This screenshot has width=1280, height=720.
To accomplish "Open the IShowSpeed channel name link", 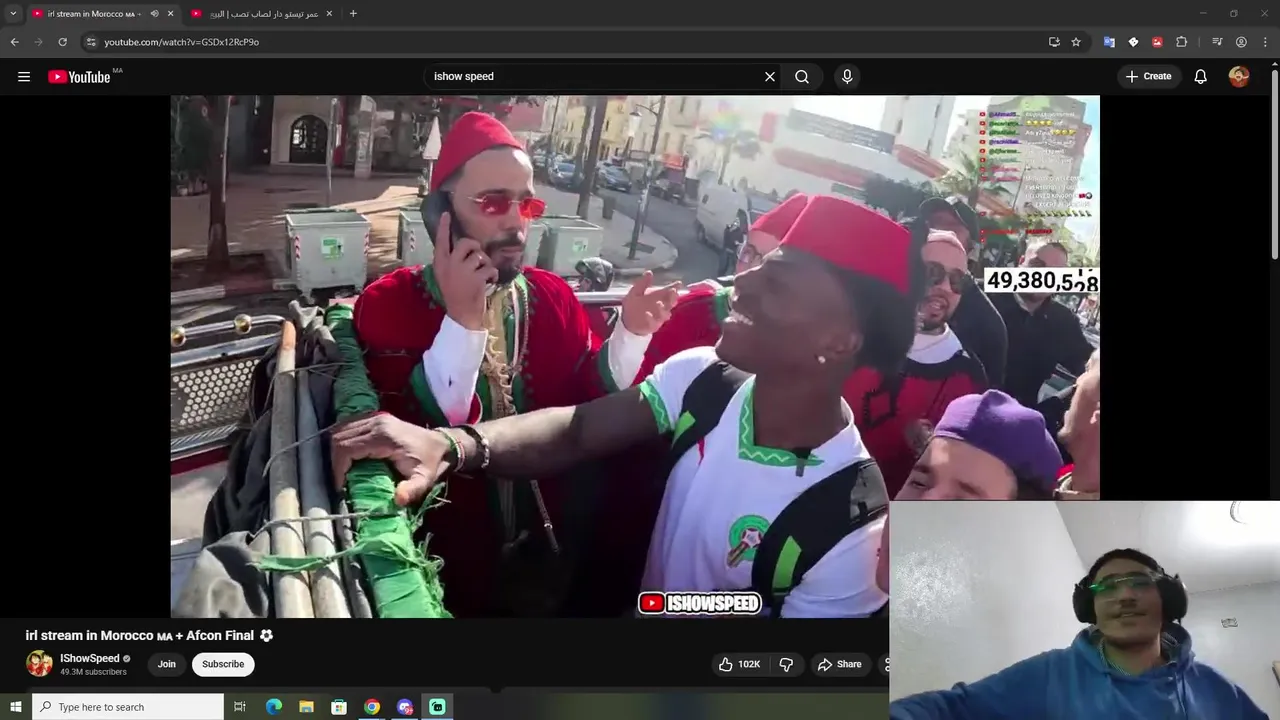I will (89, 658).
